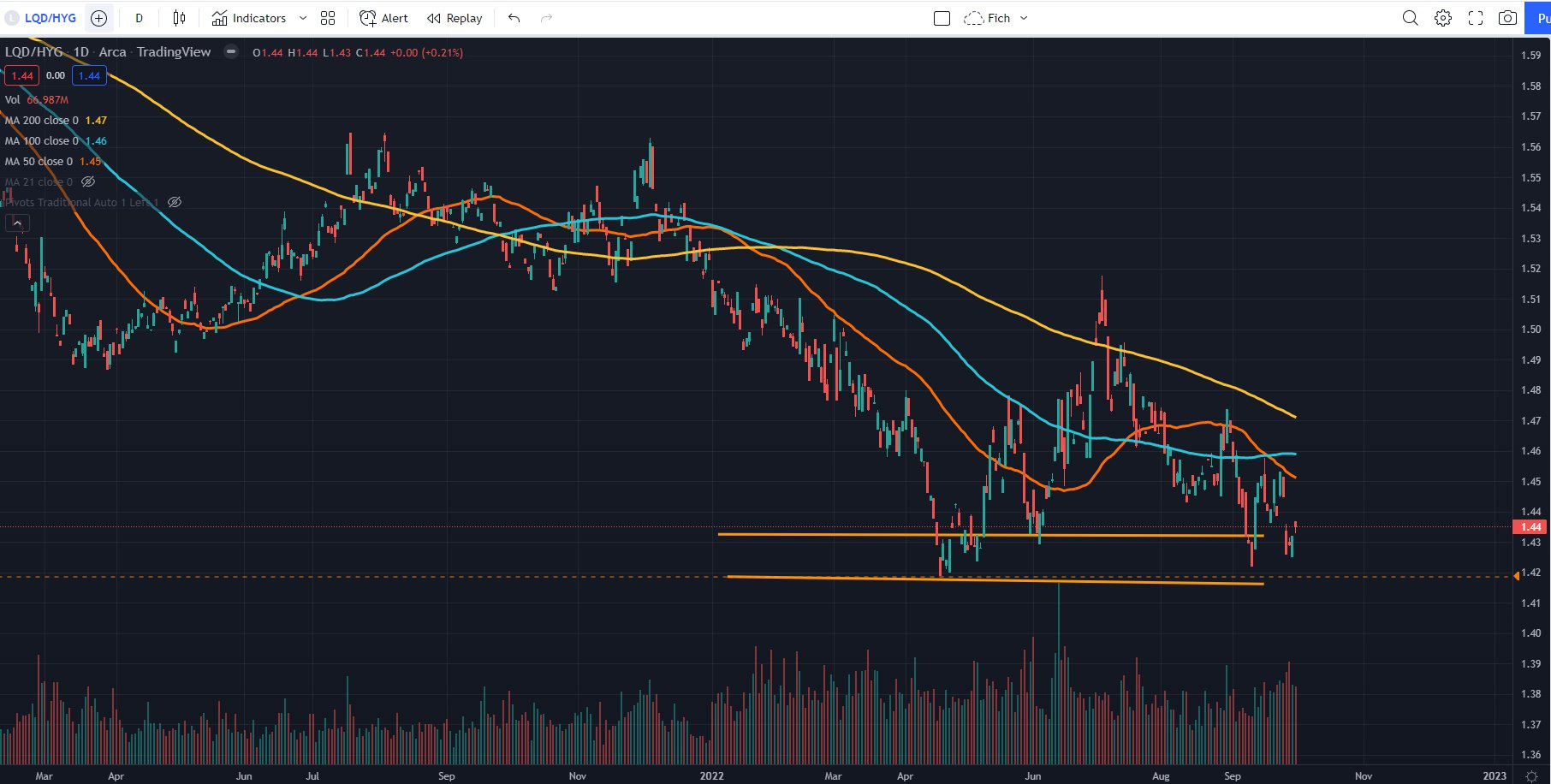Open time axis settings gear icon
Image resolution: width=1551 pixels, height=784 pixels.
coord(1531,776)
